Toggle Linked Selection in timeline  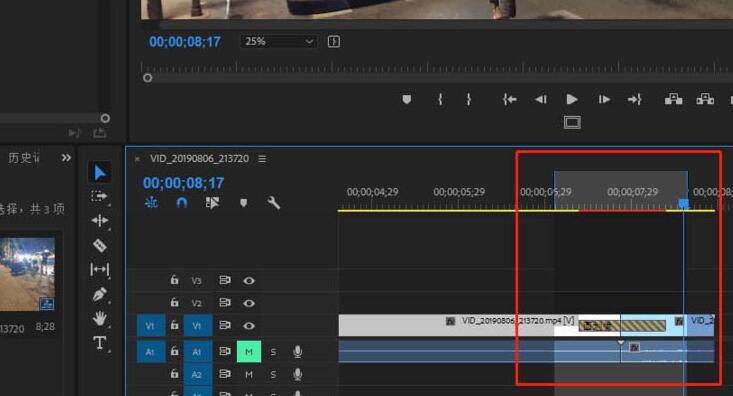point(212,202)
